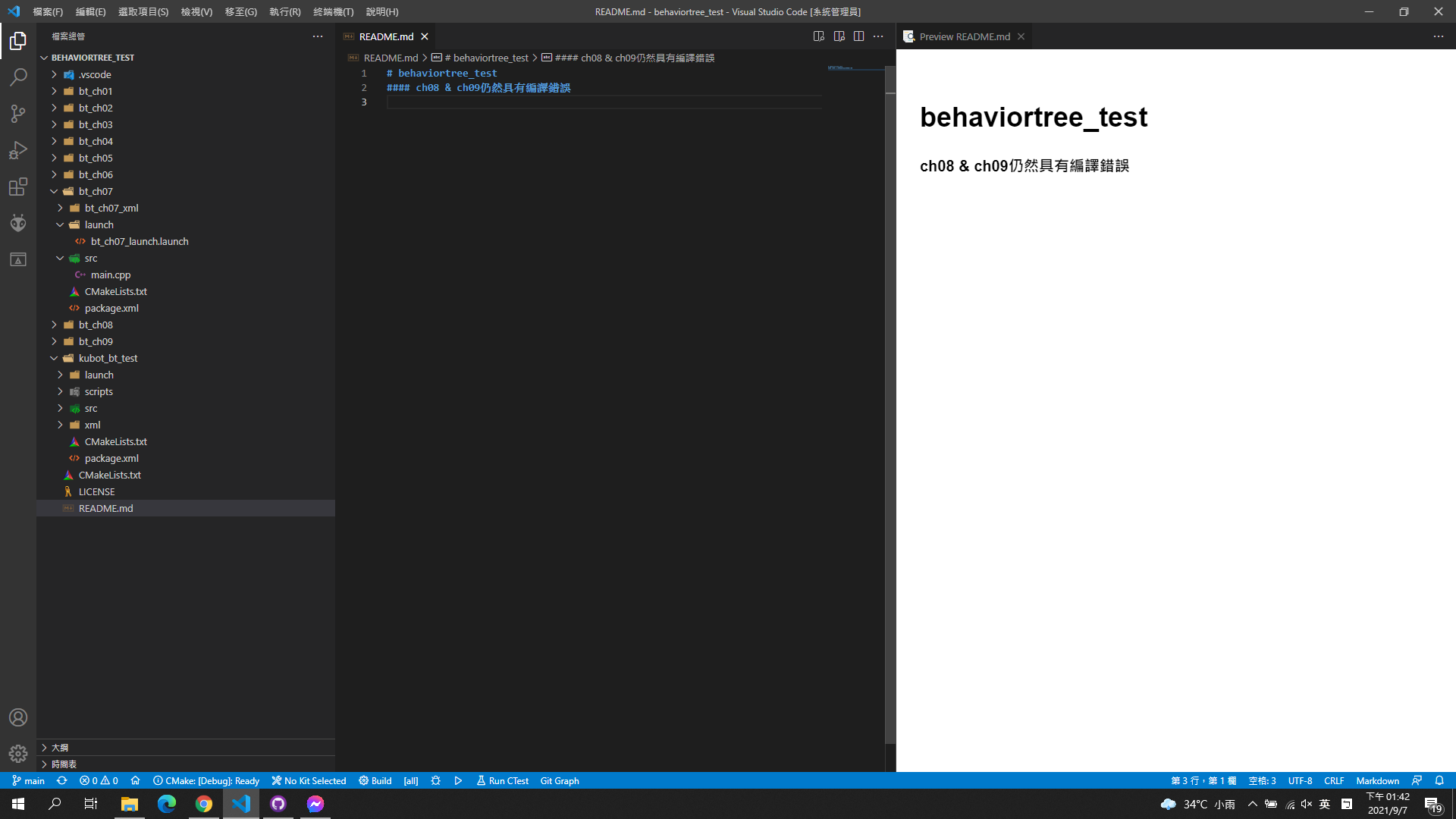Open editor More Actions ellipsis
The width and height of the screenshot is (1456, 819).
878,36
